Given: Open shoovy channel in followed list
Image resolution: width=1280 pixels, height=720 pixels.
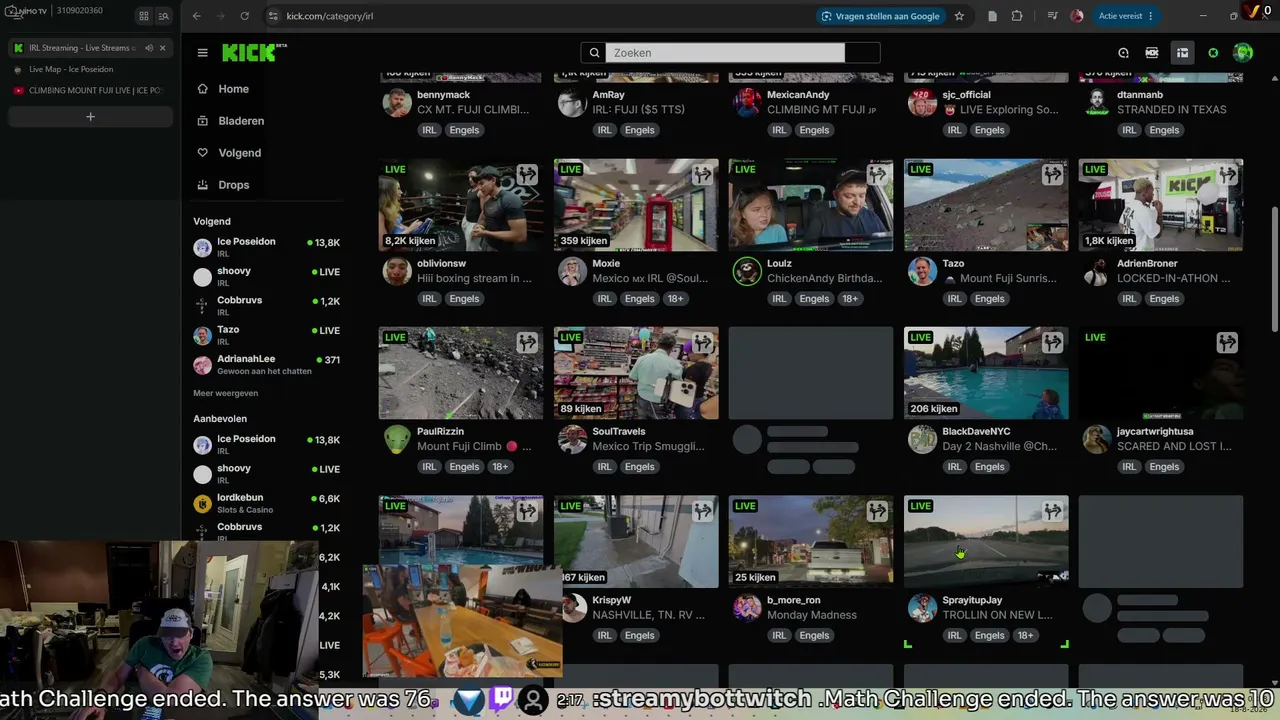Looking at the screenshot, I should 267,276.
